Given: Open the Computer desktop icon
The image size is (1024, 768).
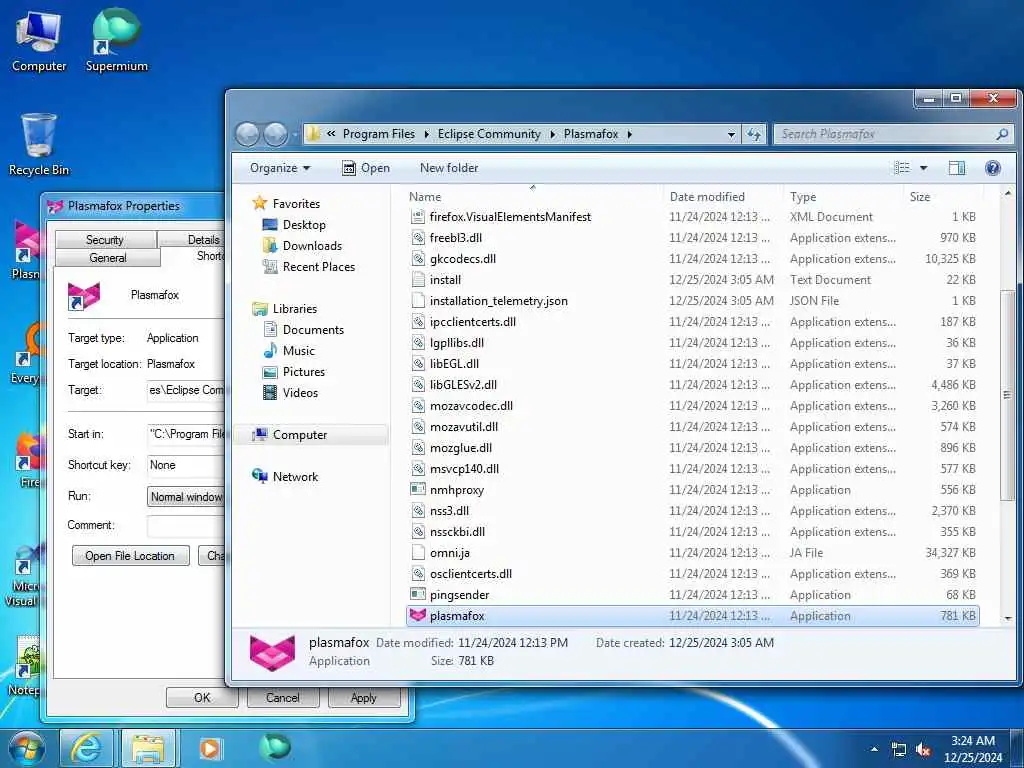Looking at the screenshot, I should pyautogui.click(x=39, y=42).
